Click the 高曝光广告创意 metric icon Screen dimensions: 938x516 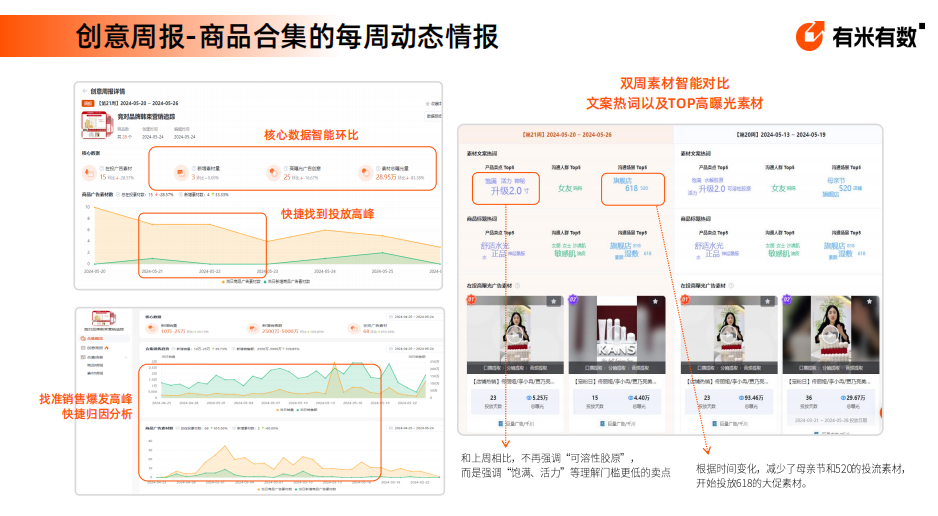pyautogui.click(x=273, y=173)
